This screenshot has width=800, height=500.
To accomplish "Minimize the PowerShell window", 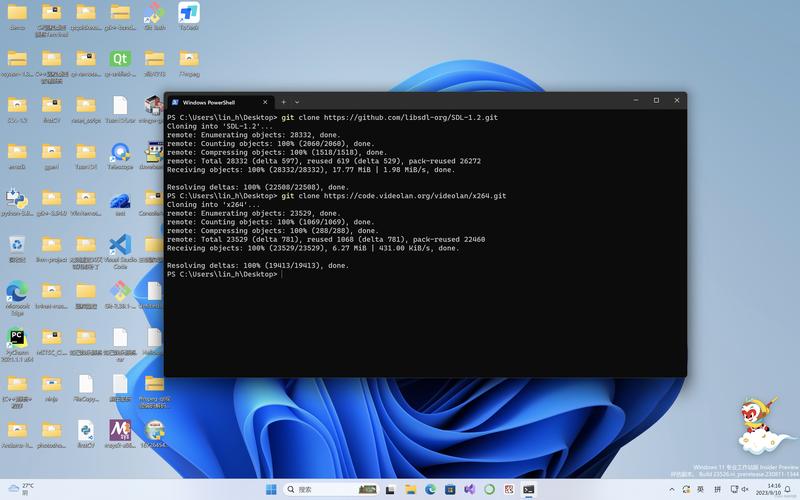I will [636, 101].
